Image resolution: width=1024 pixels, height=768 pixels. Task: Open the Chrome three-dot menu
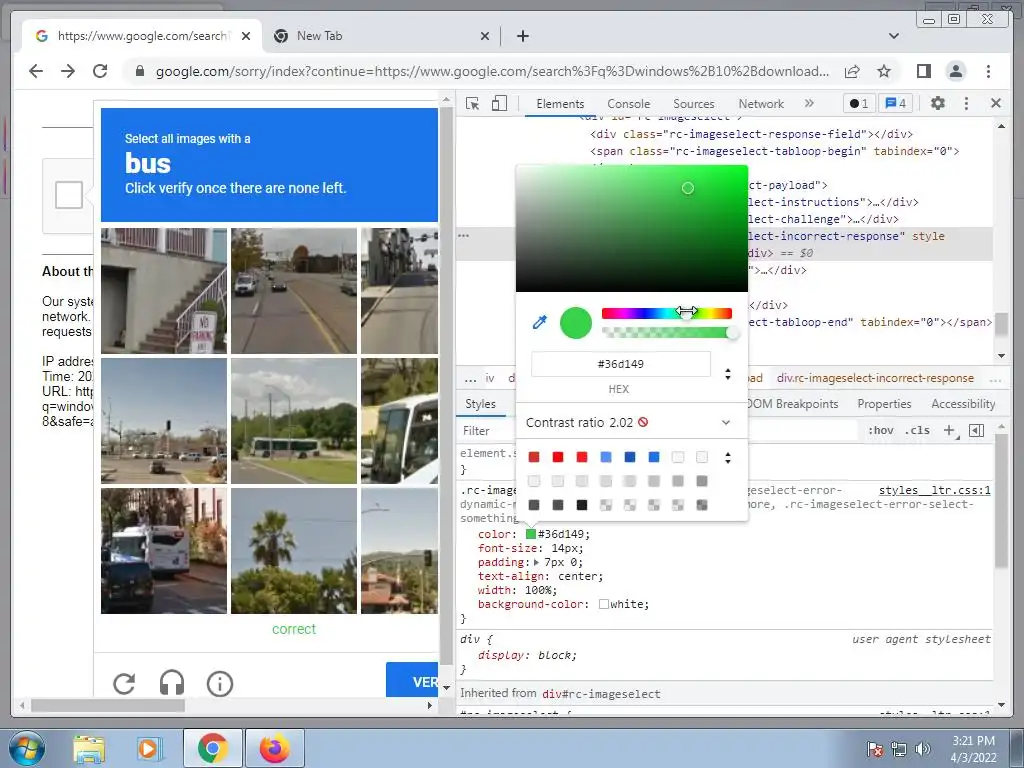point(988,71)
